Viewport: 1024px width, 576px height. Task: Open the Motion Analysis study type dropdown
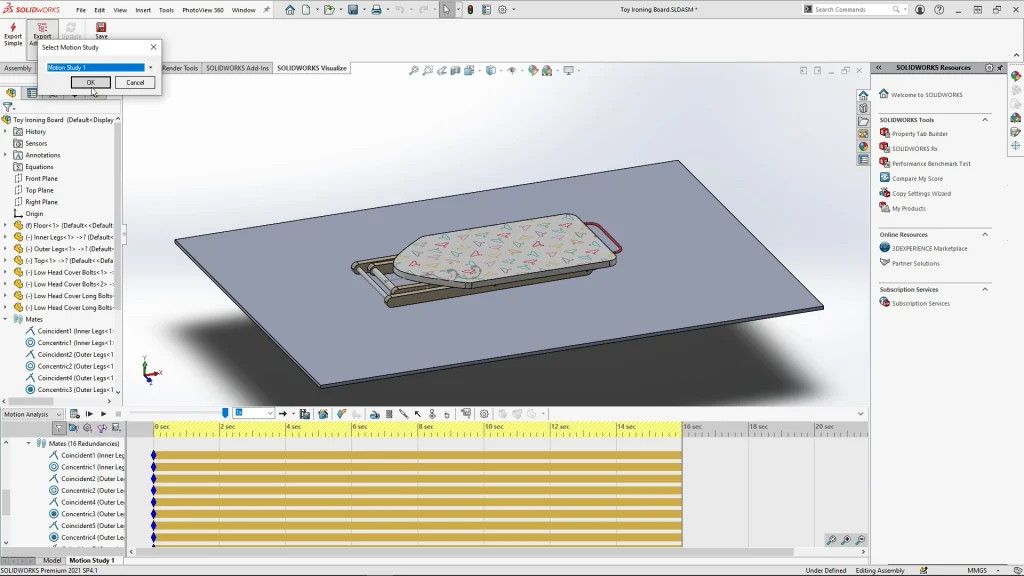[x=59, y=414]
